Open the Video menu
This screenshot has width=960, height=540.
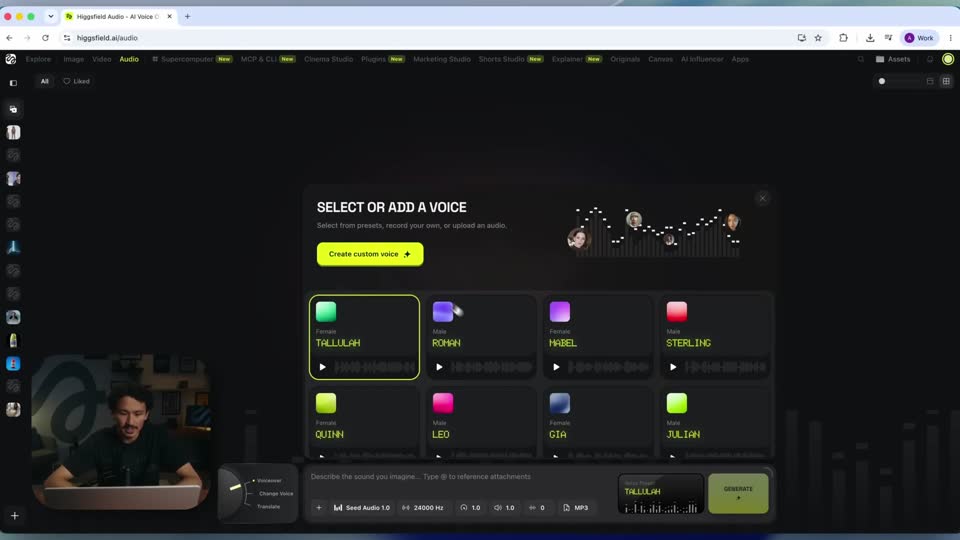coord(102,59)
